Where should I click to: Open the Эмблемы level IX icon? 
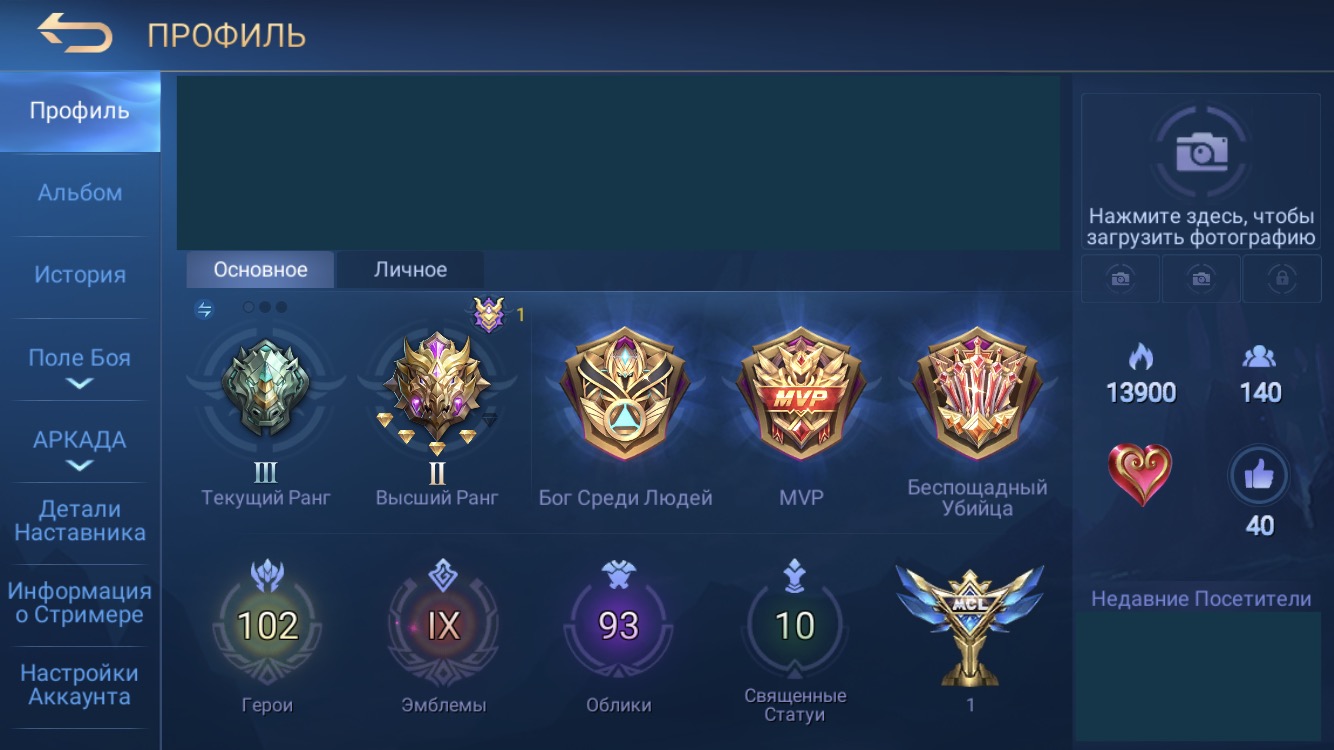[443, 626]
